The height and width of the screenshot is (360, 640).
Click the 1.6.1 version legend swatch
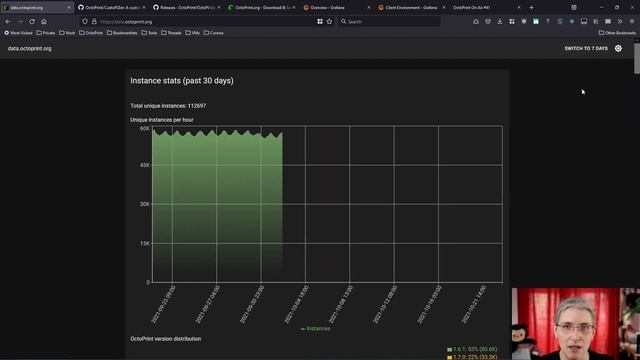coord(449,349)
